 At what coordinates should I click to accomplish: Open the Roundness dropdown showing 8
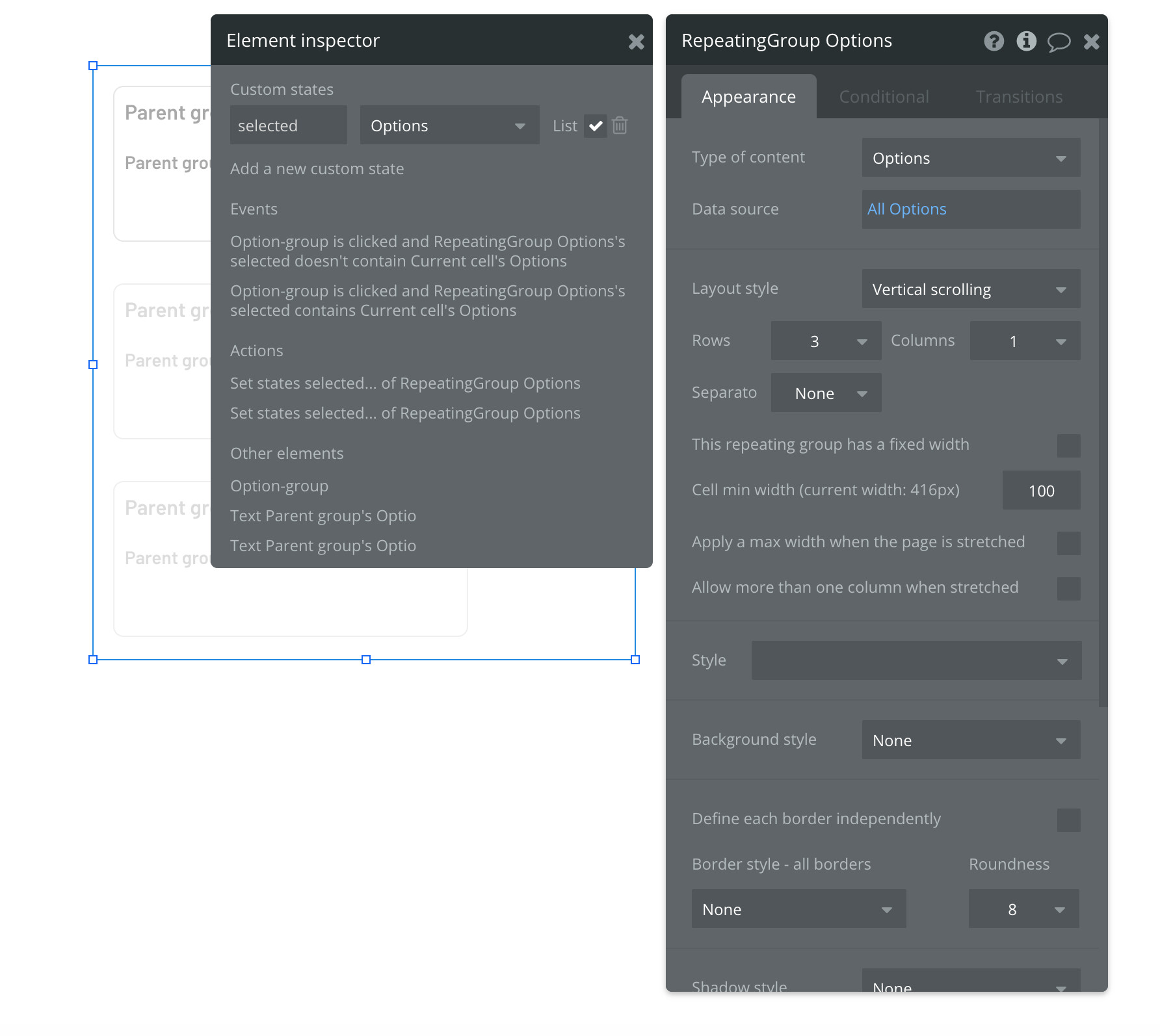(1023, 909)
